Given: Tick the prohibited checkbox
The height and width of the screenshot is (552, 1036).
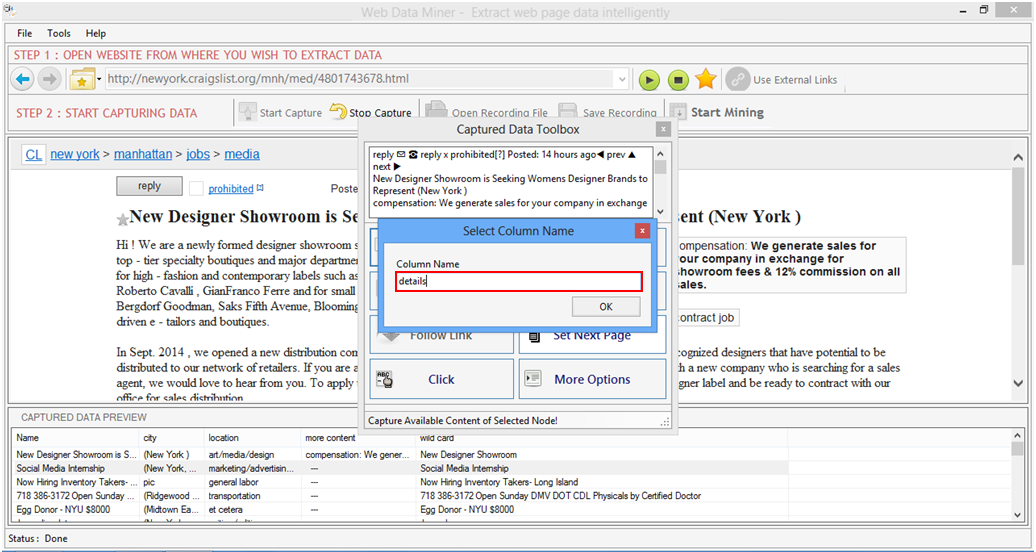Looking at the screenshot, I should 196,188.
